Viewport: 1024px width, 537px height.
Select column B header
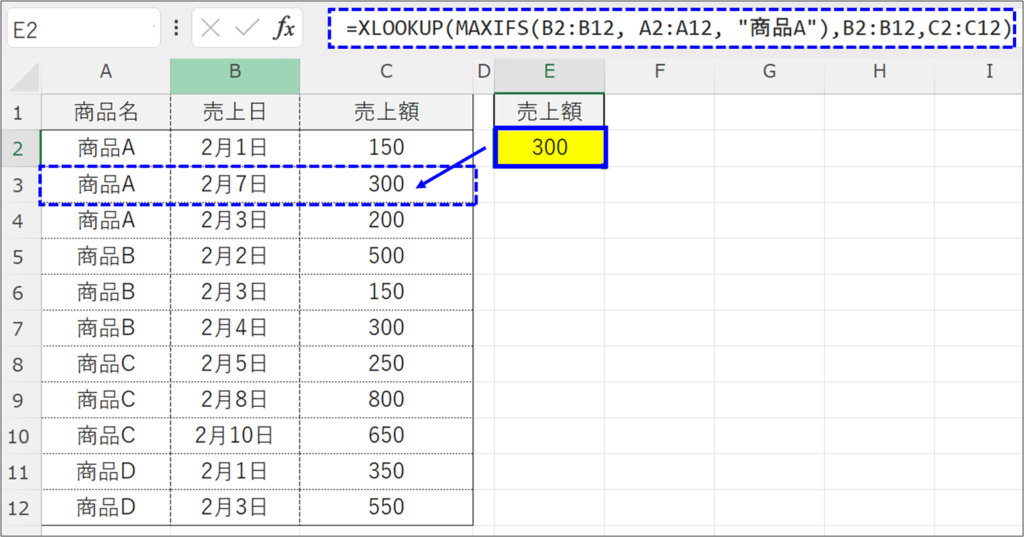(234, 74)
